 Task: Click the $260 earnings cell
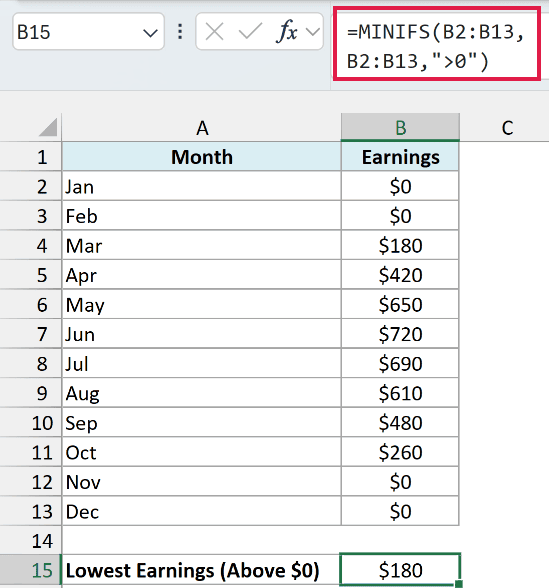coord(400,452)
